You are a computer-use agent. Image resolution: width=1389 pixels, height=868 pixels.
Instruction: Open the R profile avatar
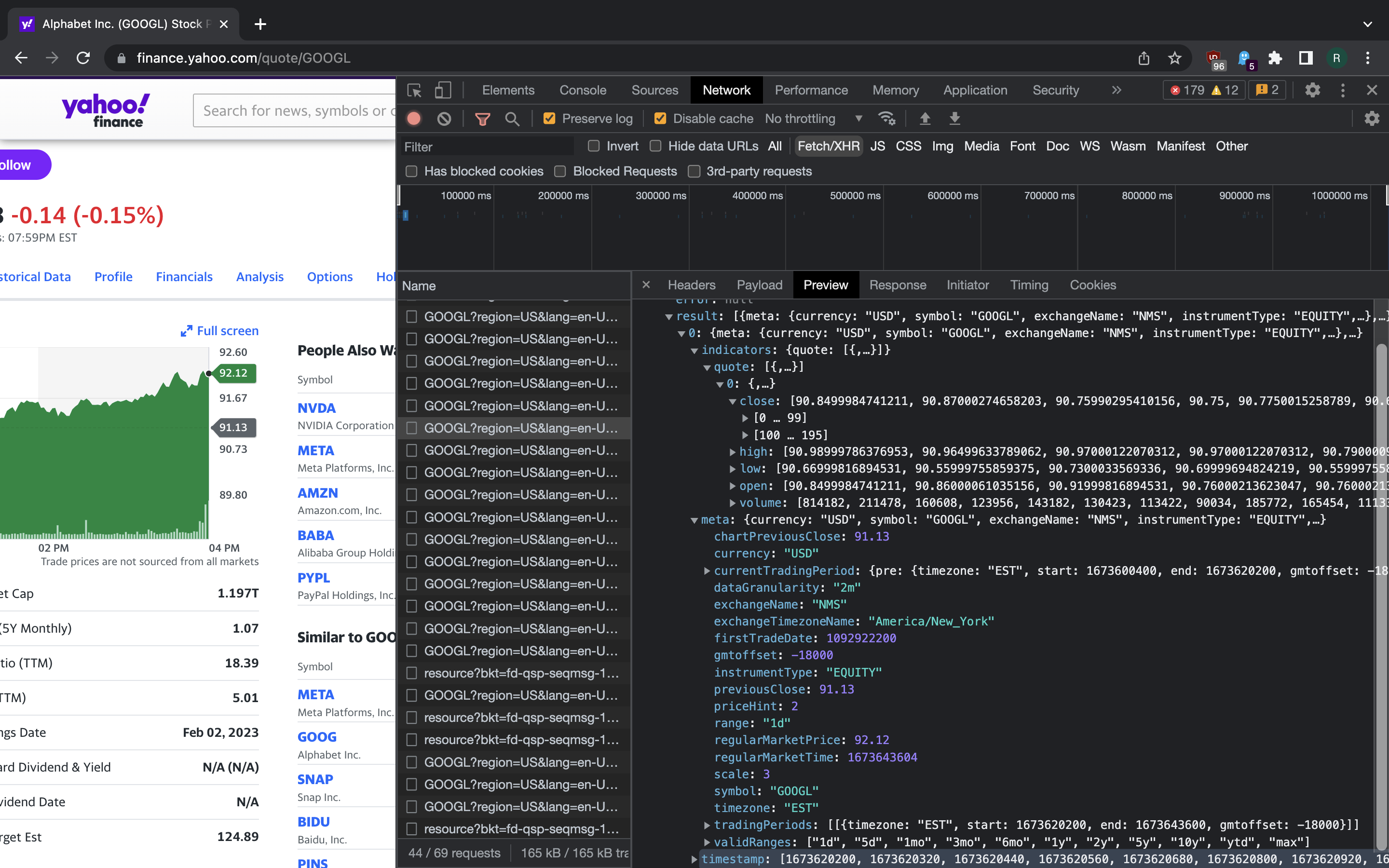pyautogui.click(x=1336, y=58)
